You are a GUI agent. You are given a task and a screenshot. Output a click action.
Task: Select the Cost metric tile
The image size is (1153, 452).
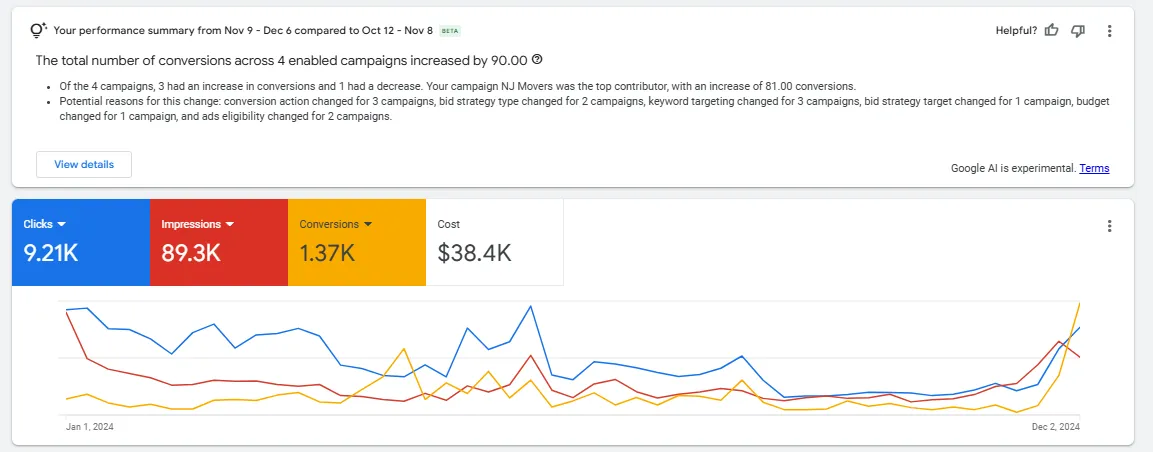(494, 242)
